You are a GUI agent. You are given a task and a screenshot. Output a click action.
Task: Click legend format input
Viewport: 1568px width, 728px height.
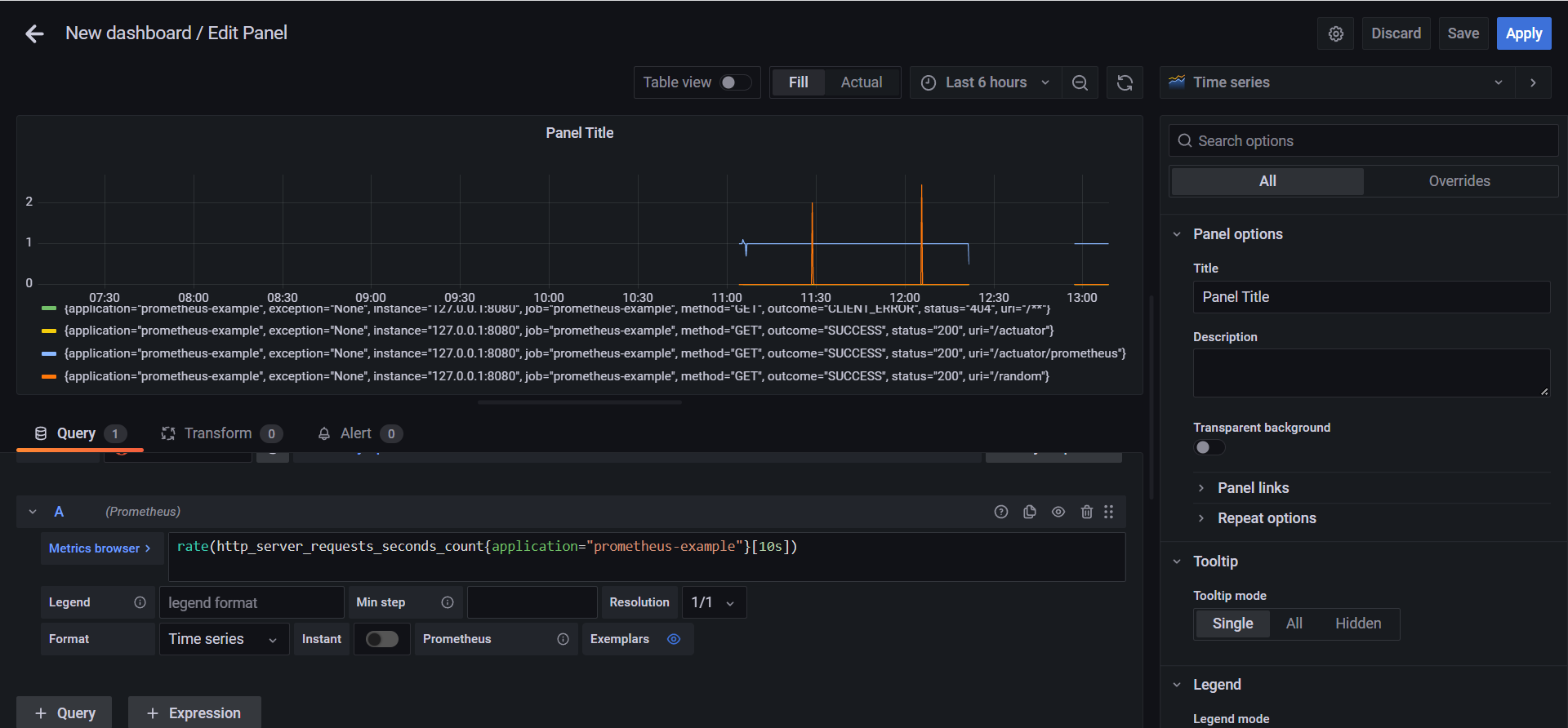[252, 602]
